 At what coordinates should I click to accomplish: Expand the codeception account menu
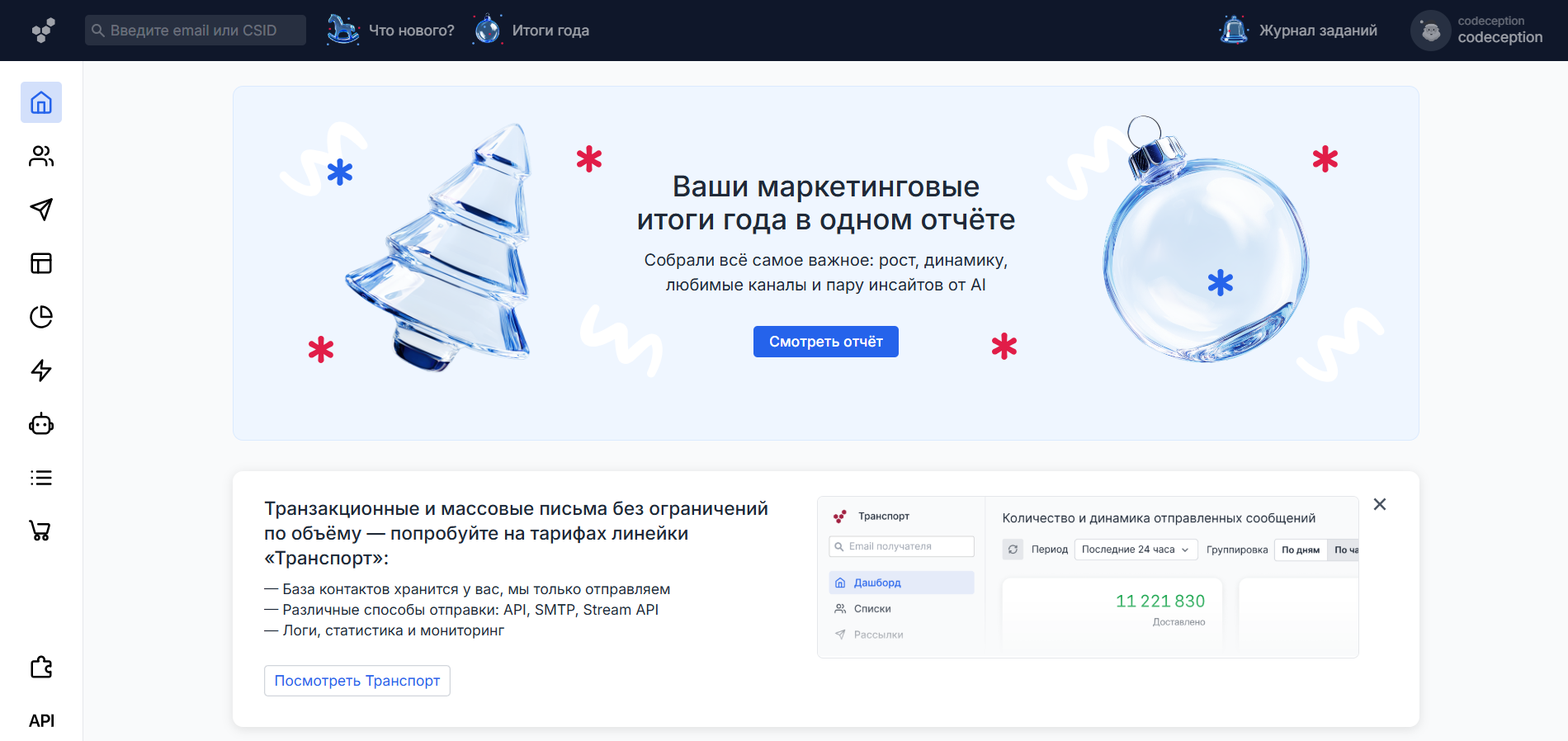1478,31
